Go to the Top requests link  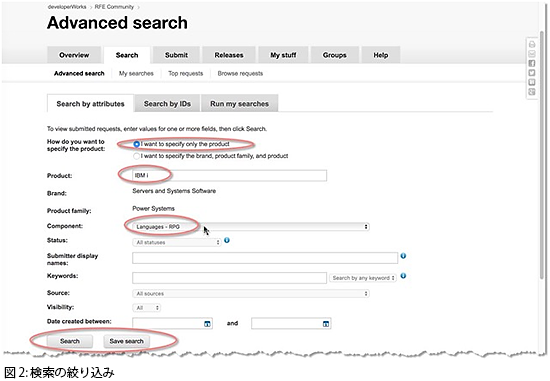186,73
